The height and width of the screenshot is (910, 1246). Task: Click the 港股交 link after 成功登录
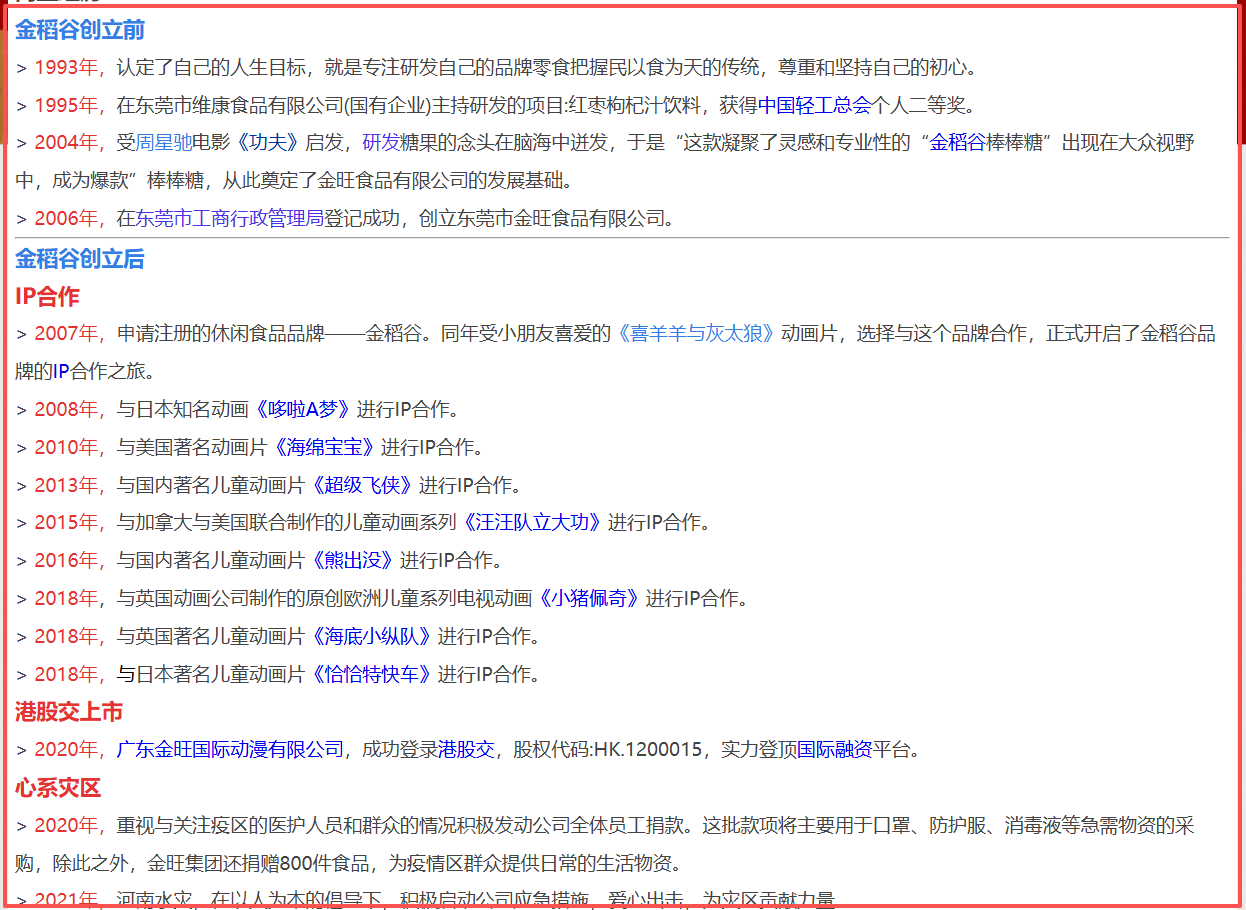466,749
